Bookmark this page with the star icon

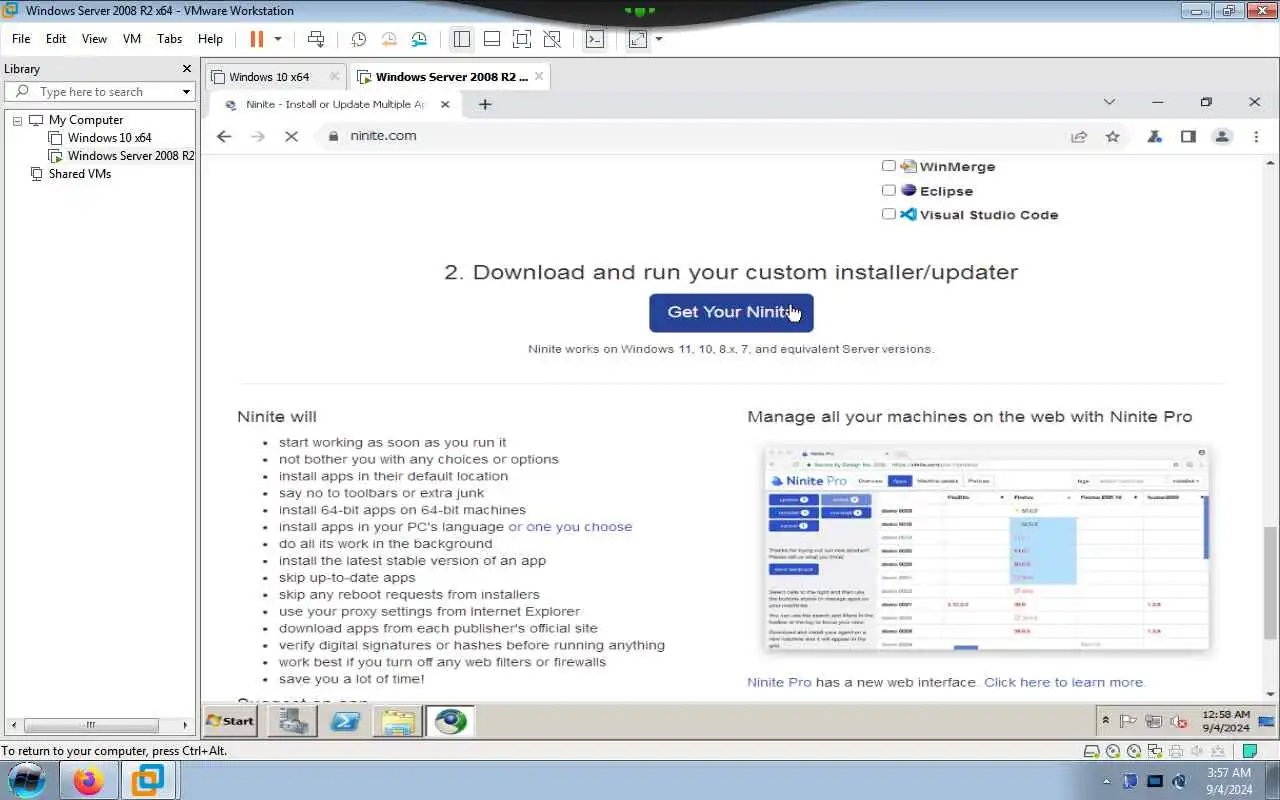point(1112,137)
